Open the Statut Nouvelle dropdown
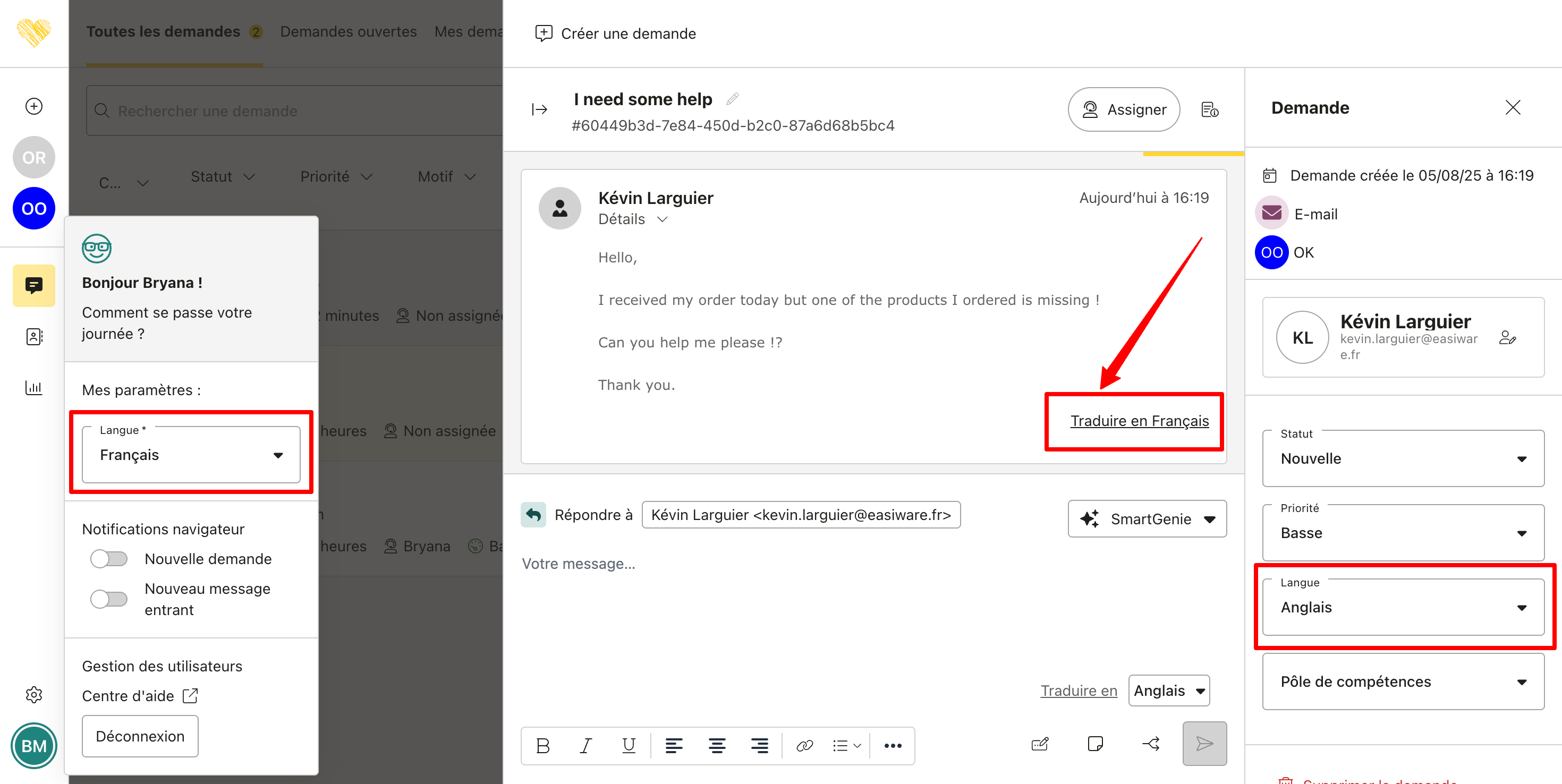Screen dimensions: 1562x784 [x=1403, y=458]
